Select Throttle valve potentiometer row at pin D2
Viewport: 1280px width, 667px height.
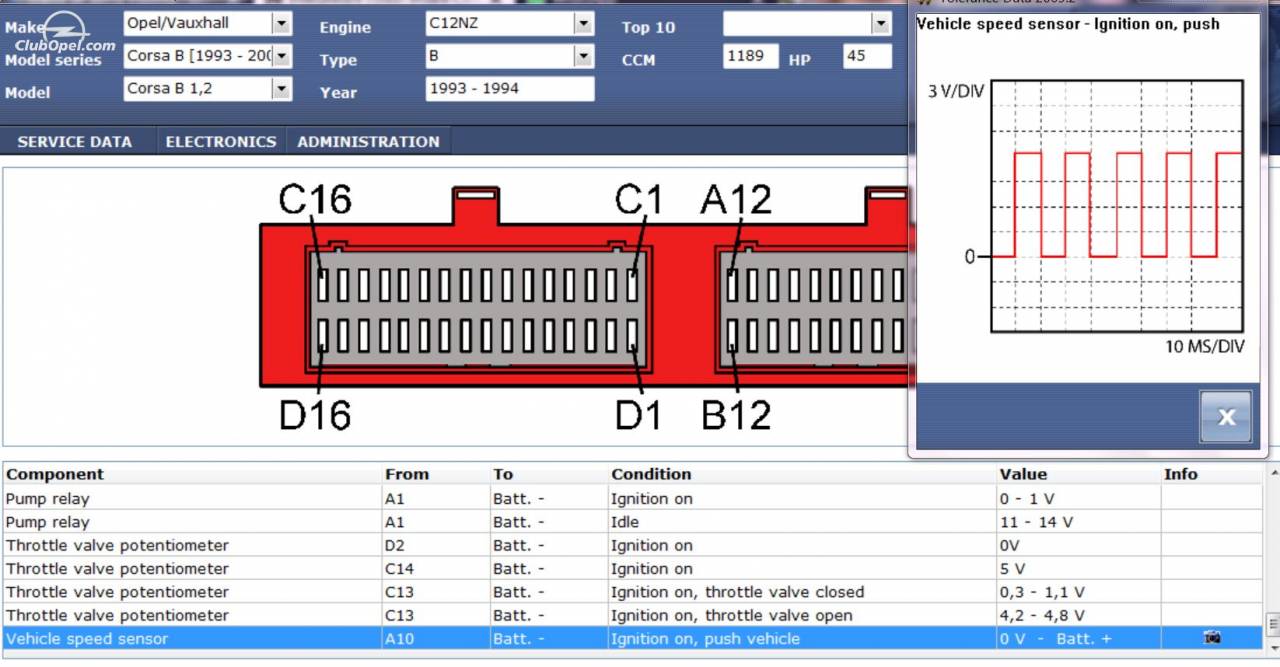[x=633, y=545]
